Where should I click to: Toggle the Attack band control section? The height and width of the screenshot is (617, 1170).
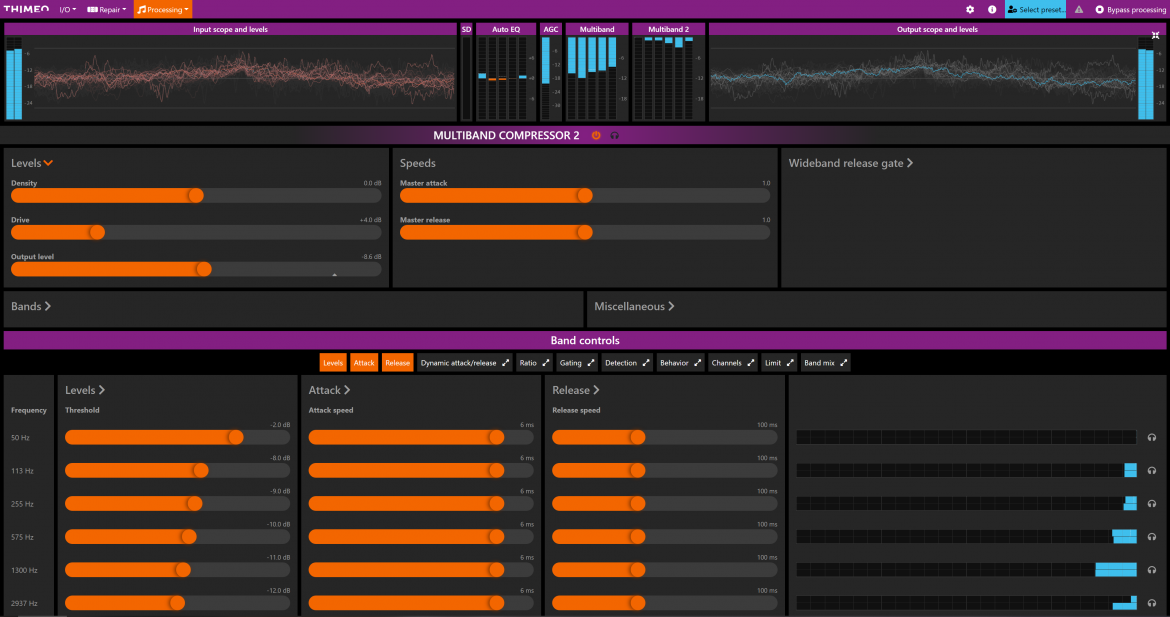coord(363,363)
